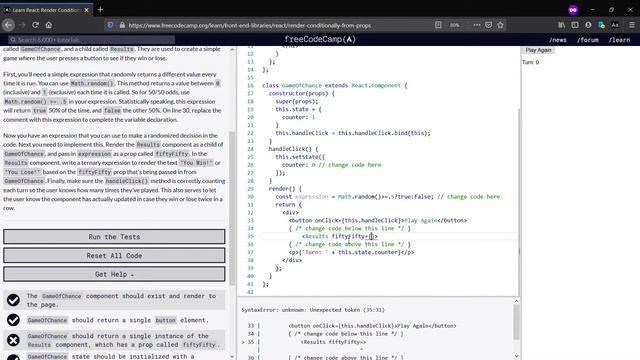Open the Firefox library icon

click(562, 25)
